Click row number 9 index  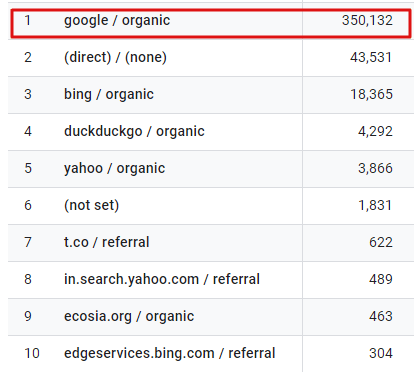point(28,316)
